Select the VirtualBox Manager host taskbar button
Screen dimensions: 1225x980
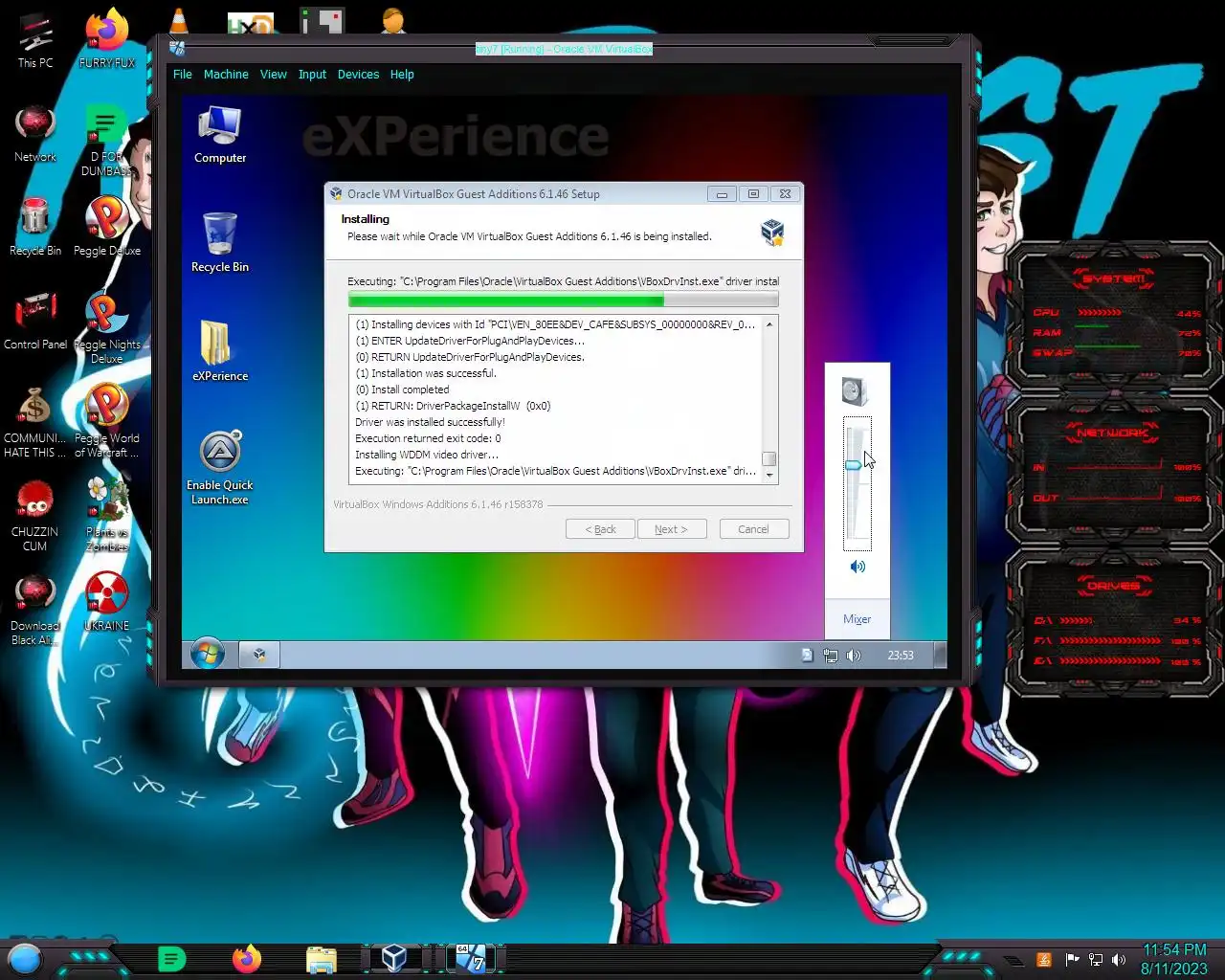point(394,958)
